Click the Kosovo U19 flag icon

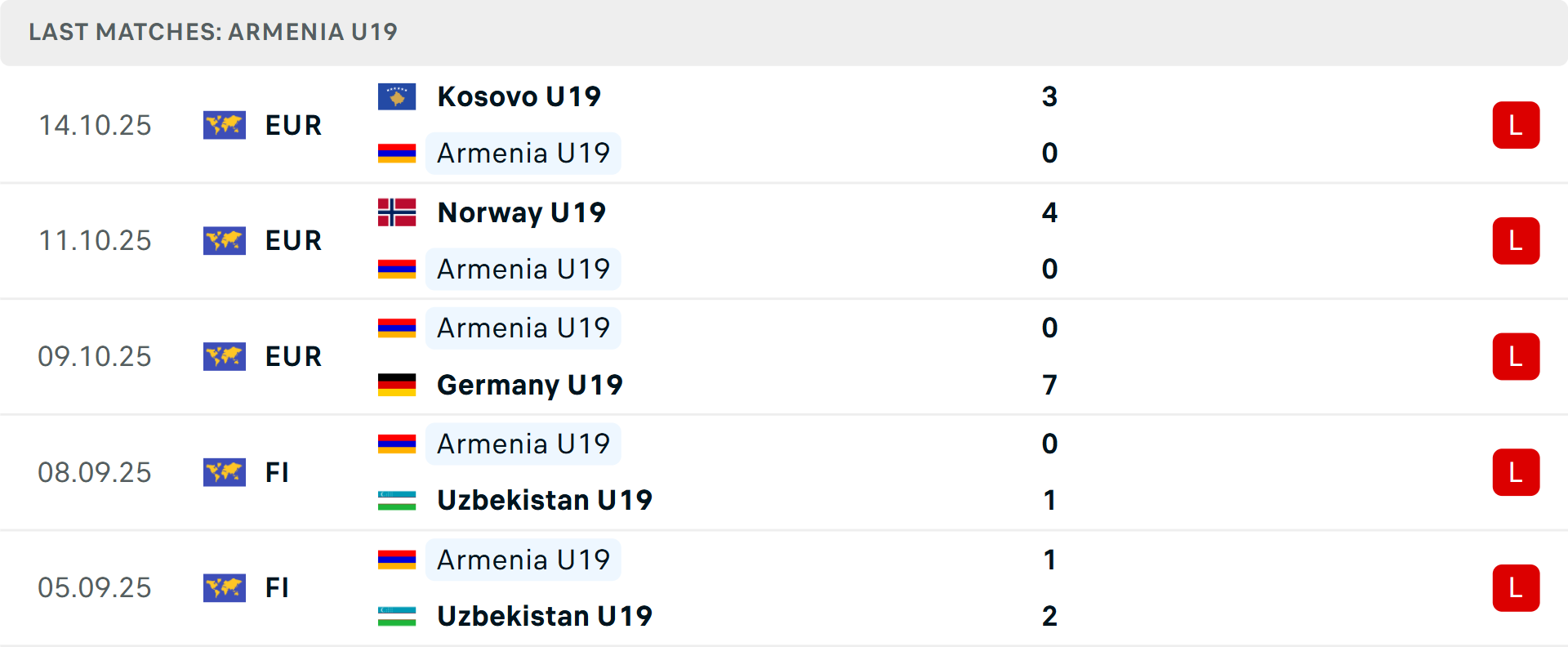pos(396,95)
